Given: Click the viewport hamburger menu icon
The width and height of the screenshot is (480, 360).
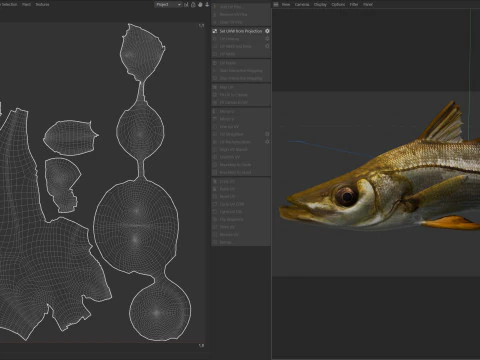Looking at the screenshot, I should 276,4.
